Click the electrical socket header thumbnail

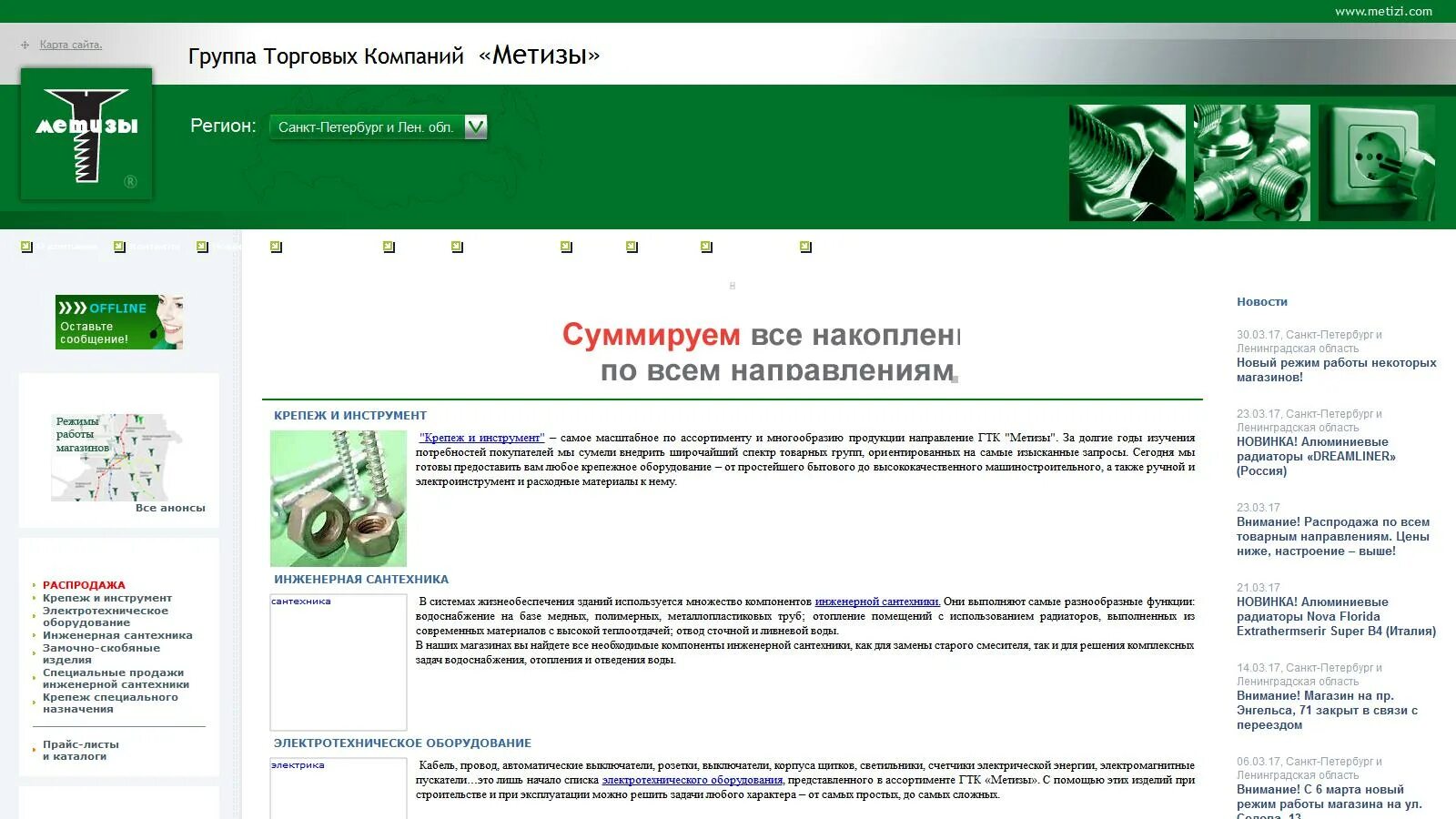coord(1377,163)
